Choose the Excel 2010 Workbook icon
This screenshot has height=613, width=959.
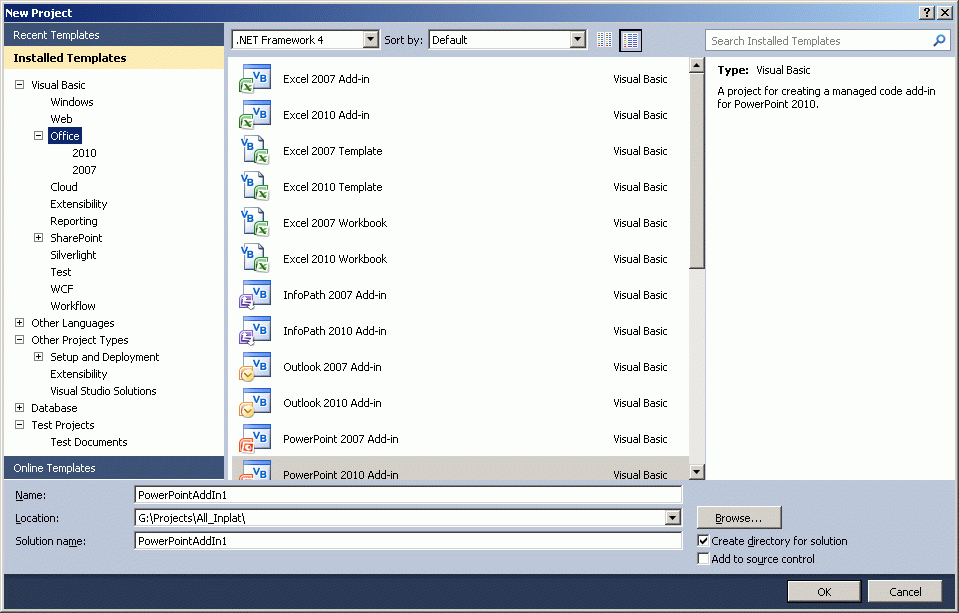pos(255,259)
